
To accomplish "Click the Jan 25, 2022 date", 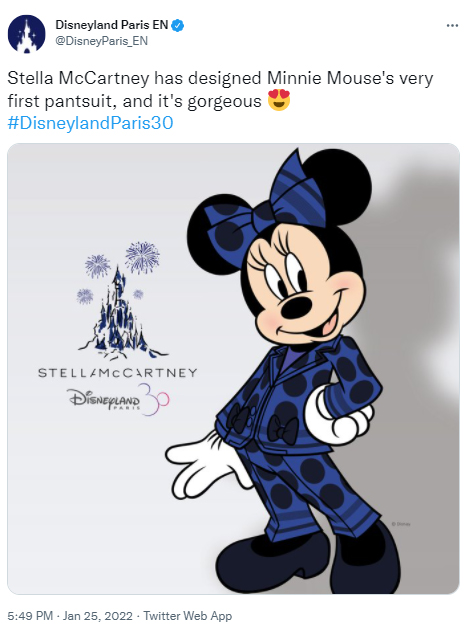I will pyautogui.click(x=98, y=616).
